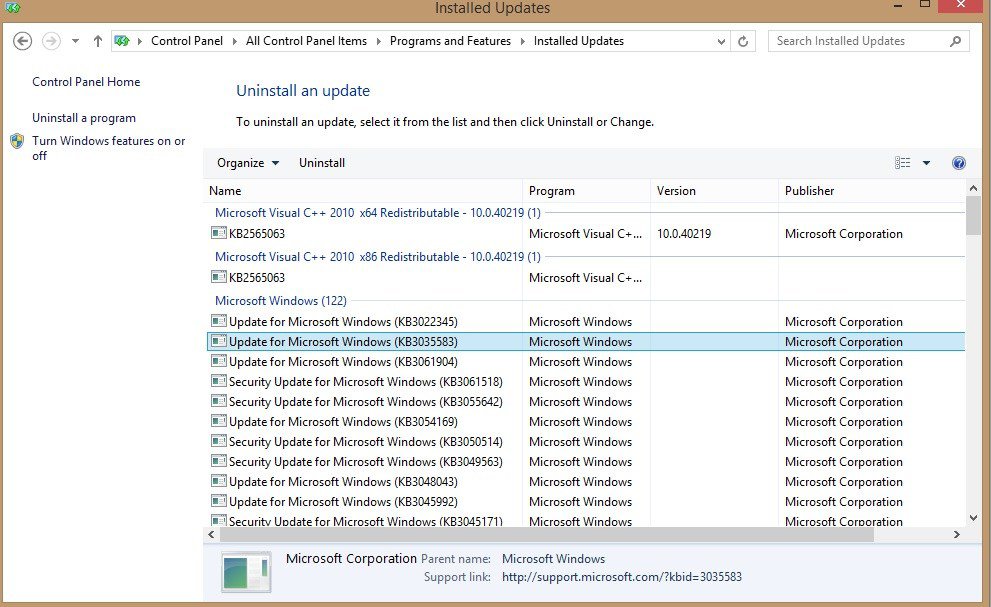This screenshot has width=991, height=607.
Task: Click the change view icon
Action: tap(903, 163)
